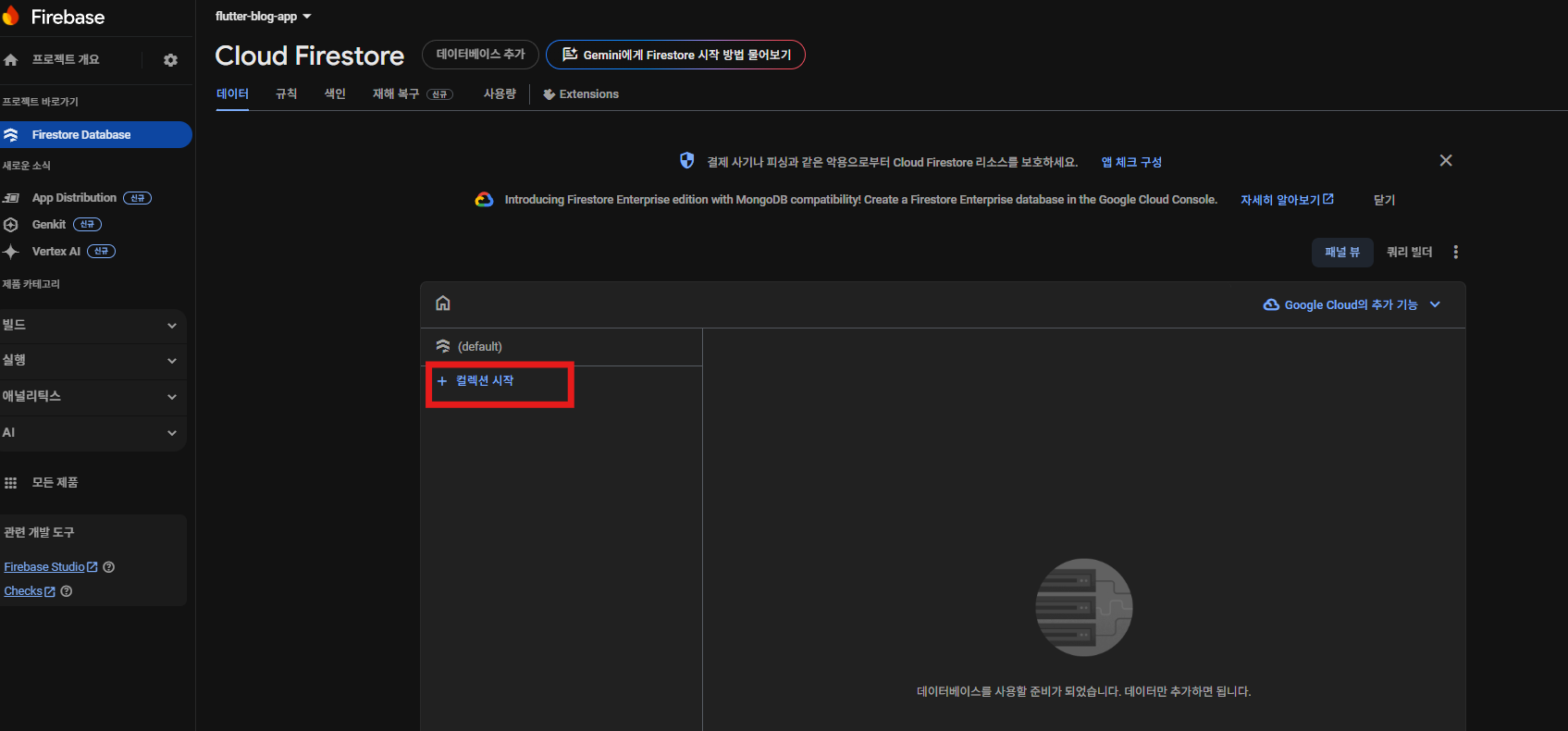The height and width of the screenshot is (731, 1568).
Task: Click the Firestore Database sidebar icon
Action: (11, 135)
